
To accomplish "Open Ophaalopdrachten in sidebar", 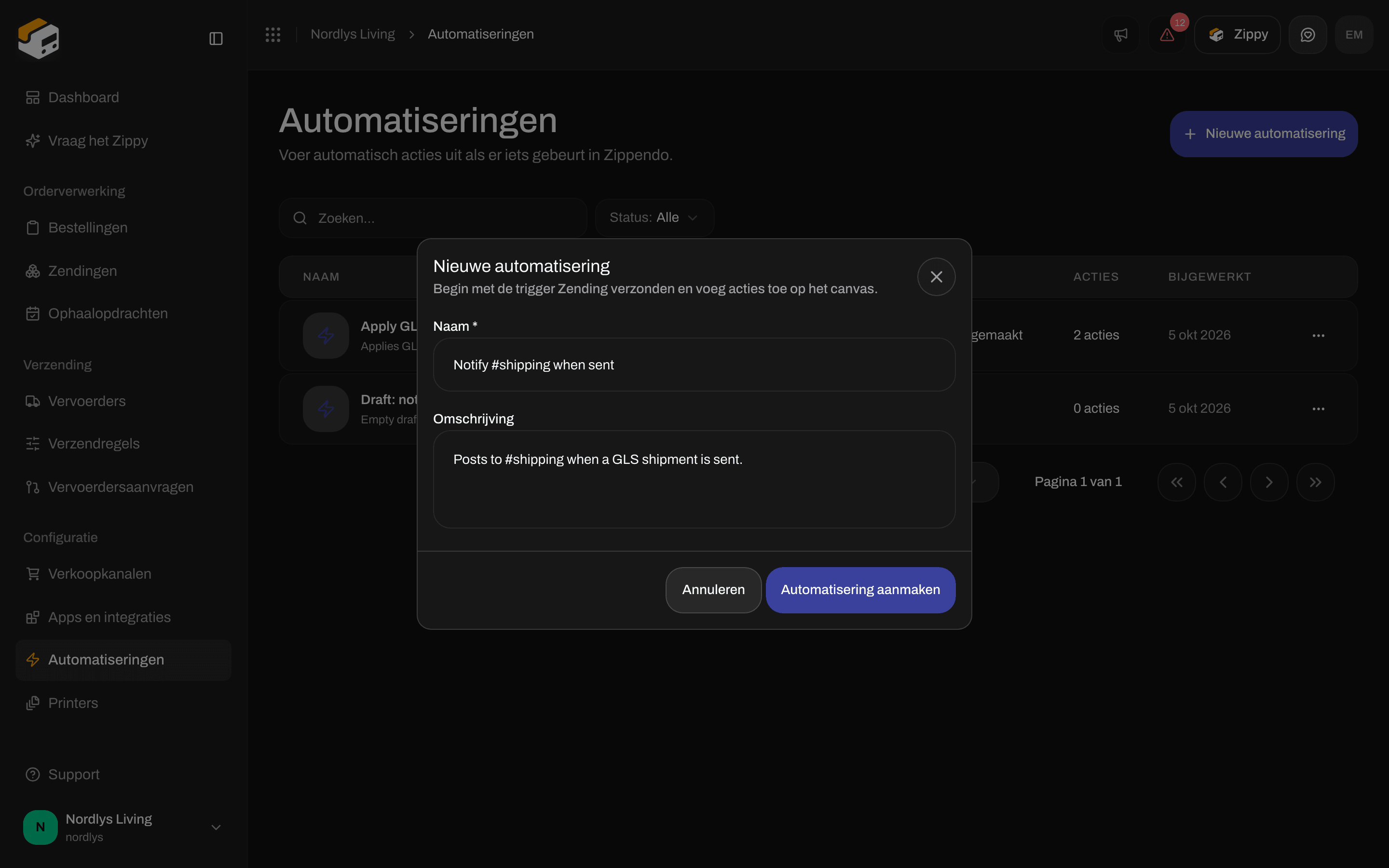I will coord(123,313).
